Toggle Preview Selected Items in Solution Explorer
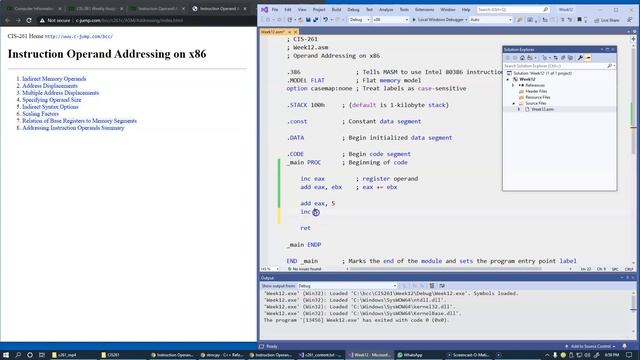The height and width of the screenshot is (360, 640). coord(588,58)
